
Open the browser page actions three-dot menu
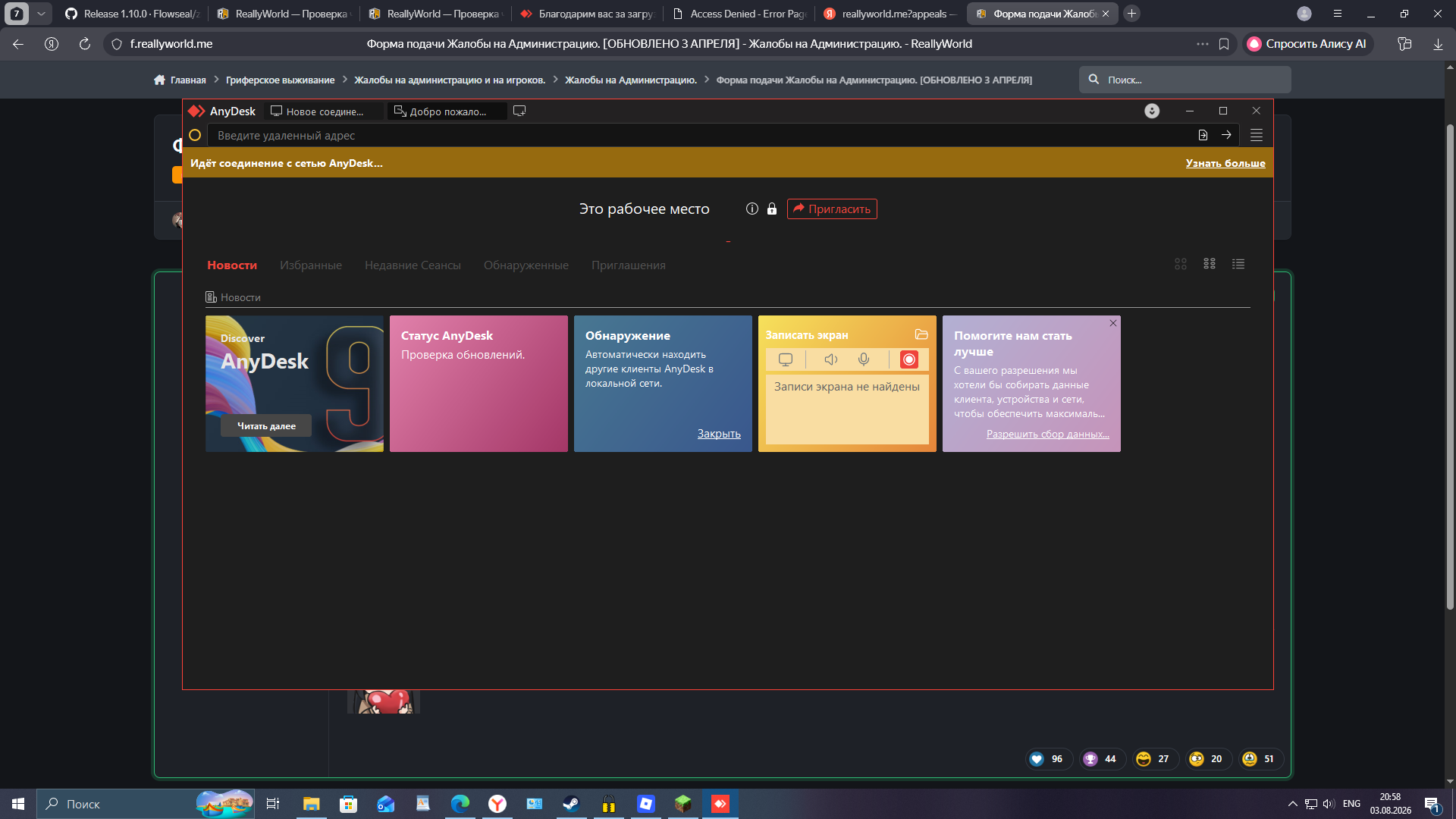coord(1203,44)
